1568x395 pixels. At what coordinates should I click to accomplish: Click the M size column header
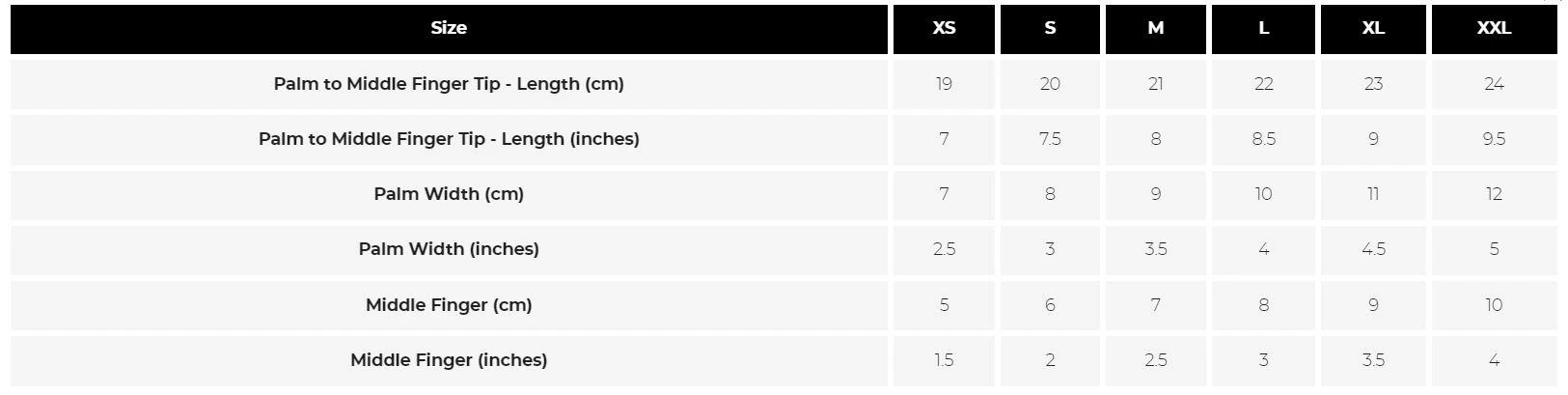tap(1156, 28)
